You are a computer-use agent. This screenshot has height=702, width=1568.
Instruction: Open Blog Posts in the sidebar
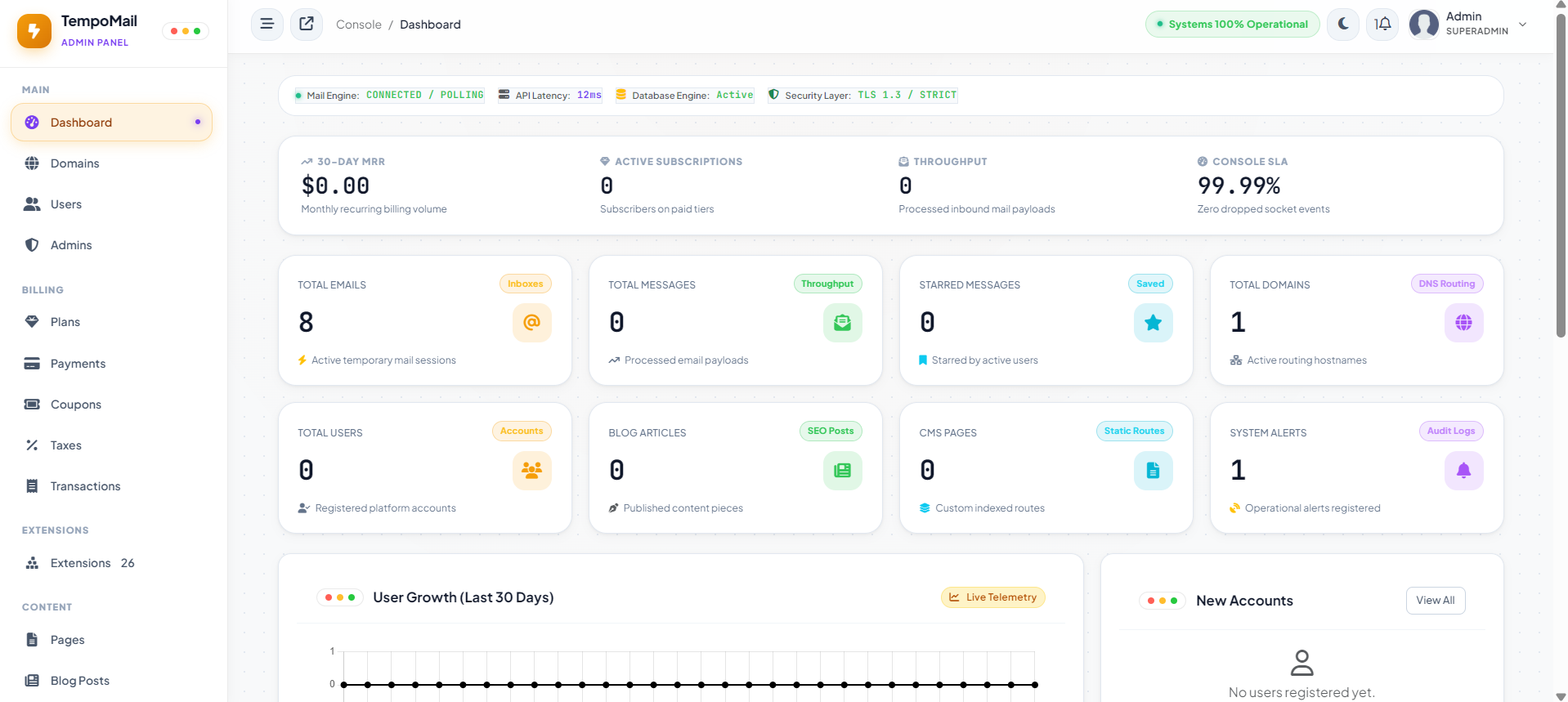[111, 681]
